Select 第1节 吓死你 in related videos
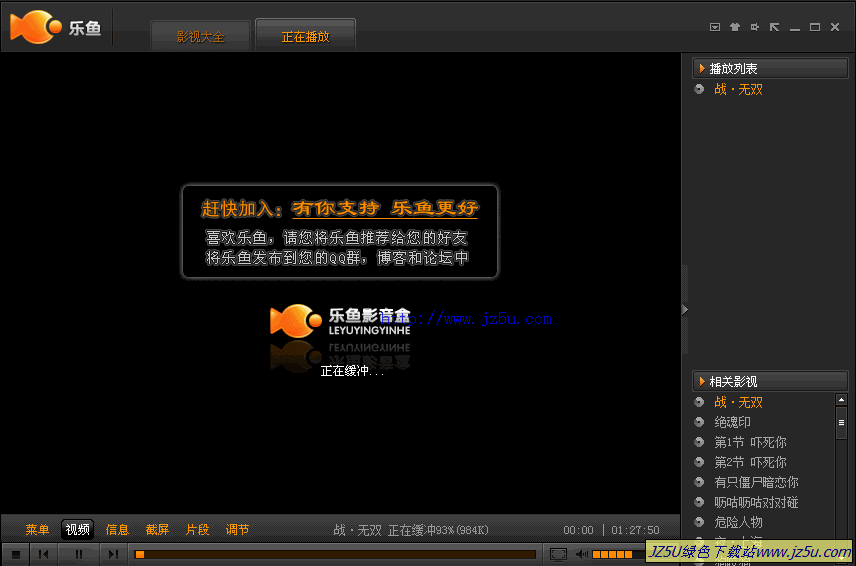The width and height of the screenshot is (856, 566). (750, 442)
